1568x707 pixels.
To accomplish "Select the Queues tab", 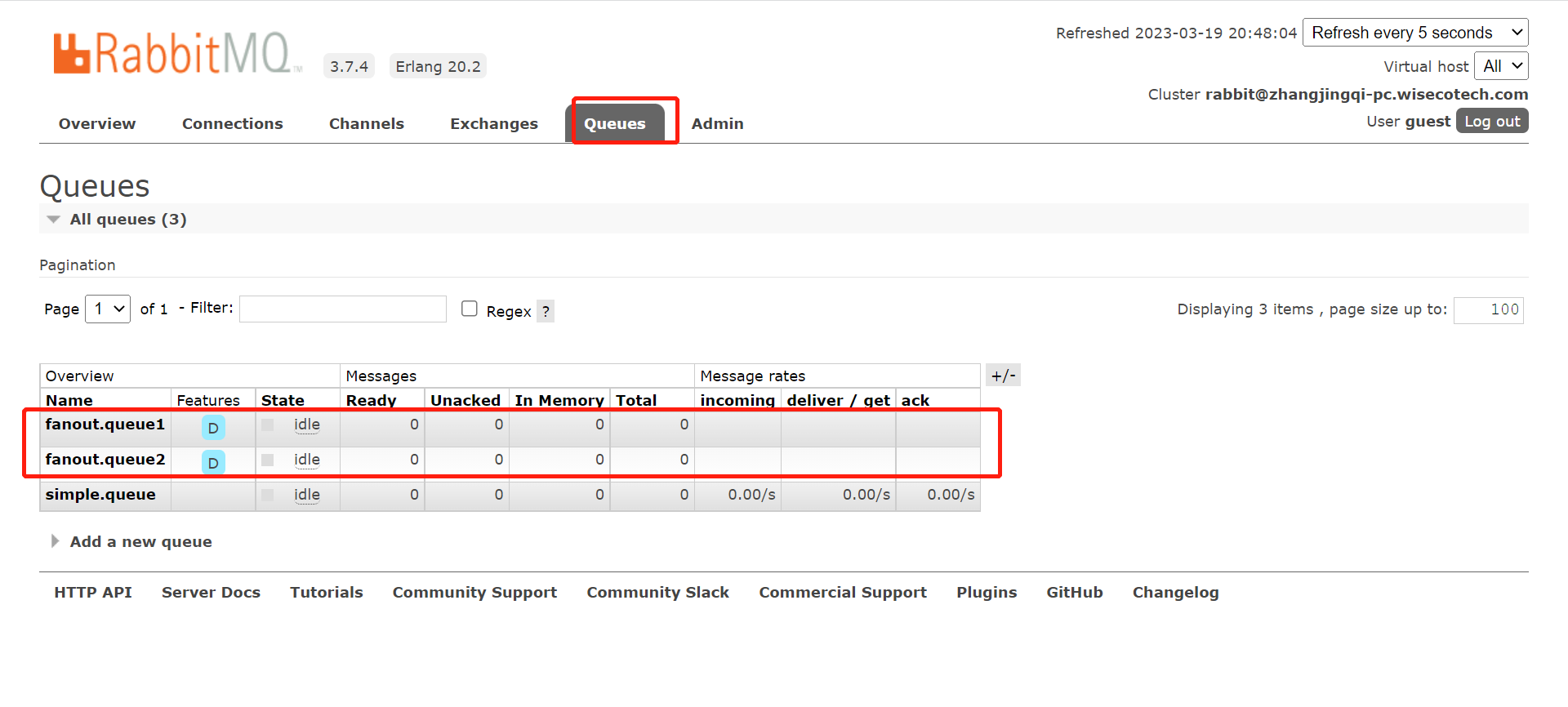I will (615, 123).
